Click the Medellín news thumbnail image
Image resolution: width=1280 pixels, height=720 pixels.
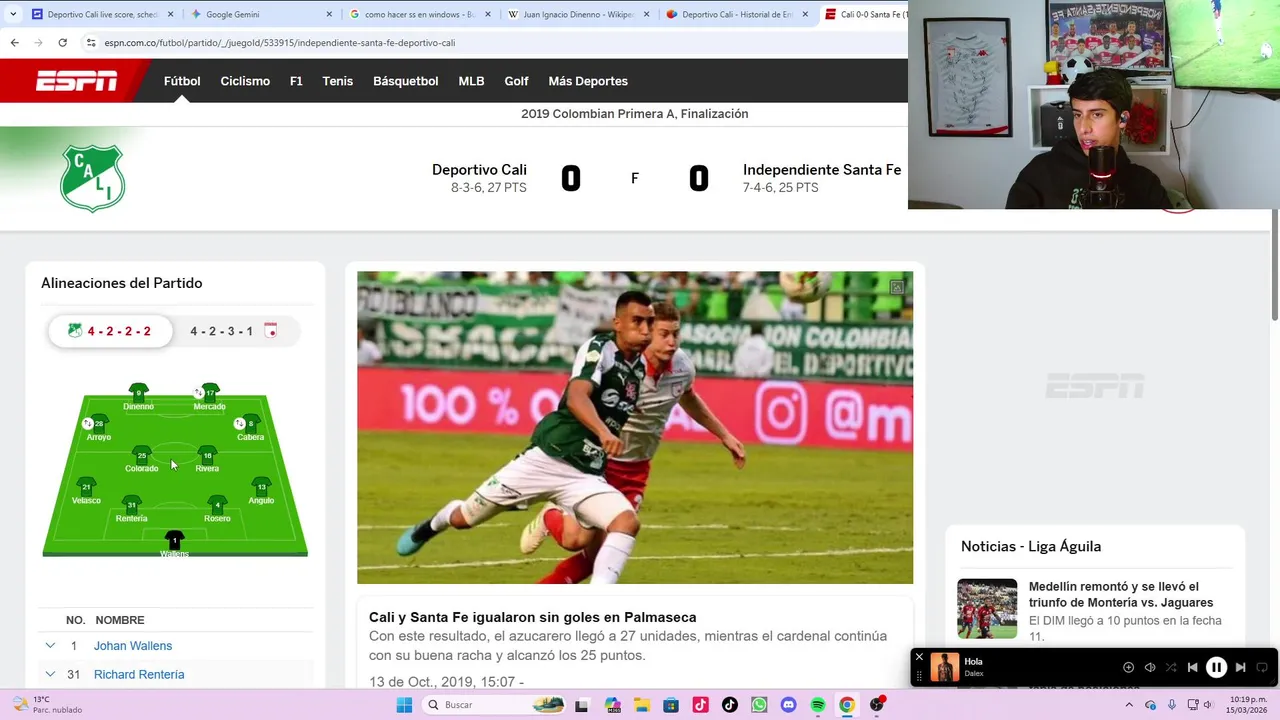coord(987,609)
